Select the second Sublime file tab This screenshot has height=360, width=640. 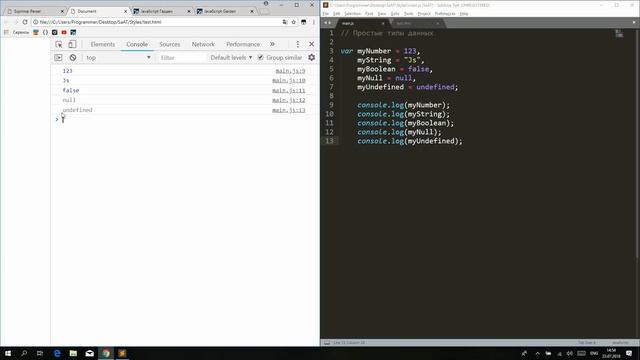[x=417, y=23]
